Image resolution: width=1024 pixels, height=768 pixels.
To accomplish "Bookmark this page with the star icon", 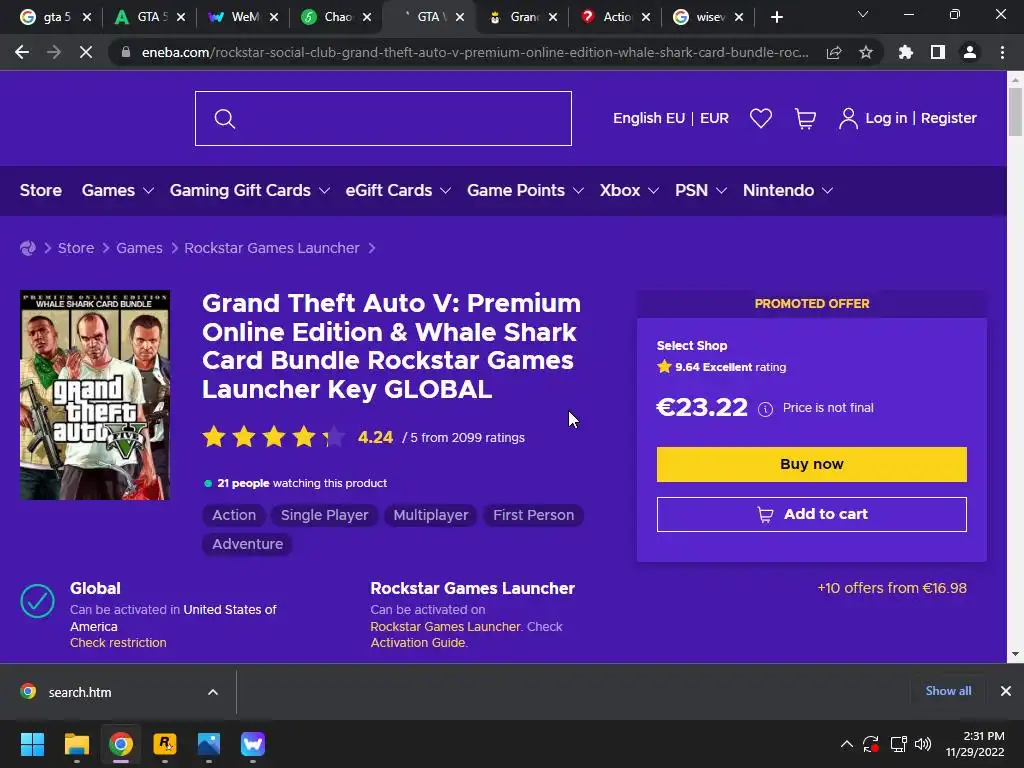I will click(866, 52).
